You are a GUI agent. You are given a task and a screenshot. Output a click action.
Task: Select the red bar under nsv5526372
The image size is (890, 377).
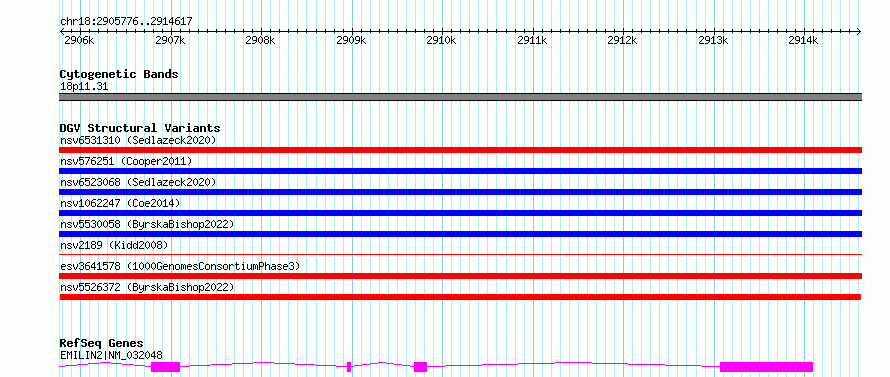(x=460, y=297)
